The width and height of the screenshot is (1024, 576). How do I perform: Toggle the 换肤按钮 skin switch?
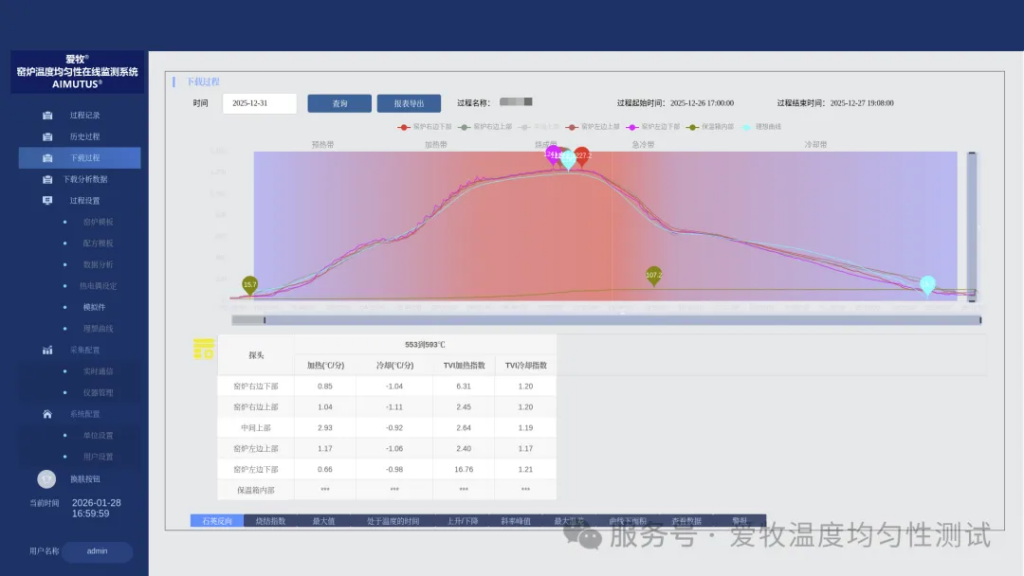46,479
